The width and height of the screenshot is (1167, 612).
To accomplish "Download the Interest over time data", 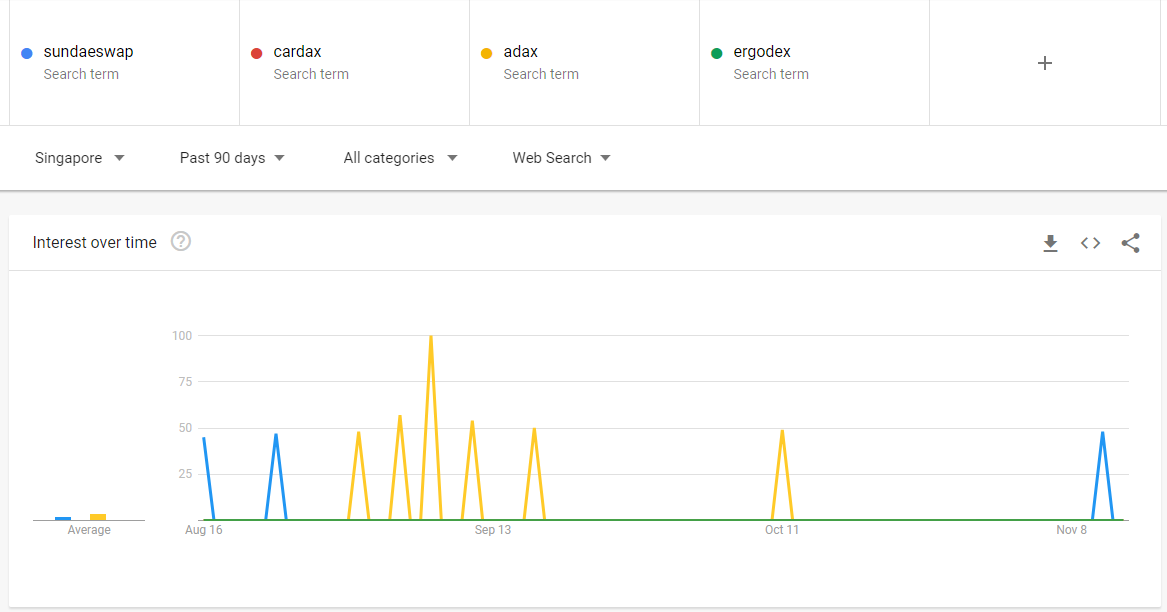I will coord(1050,243).
